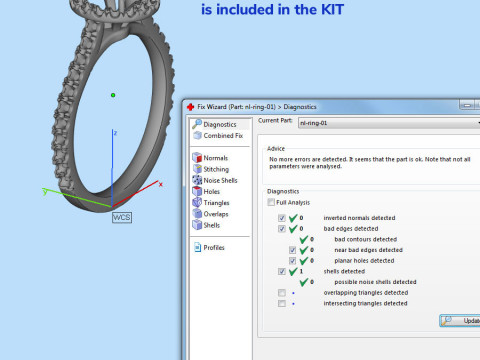
Task: Click the Normals cube icon
Action: coord(197,158)
